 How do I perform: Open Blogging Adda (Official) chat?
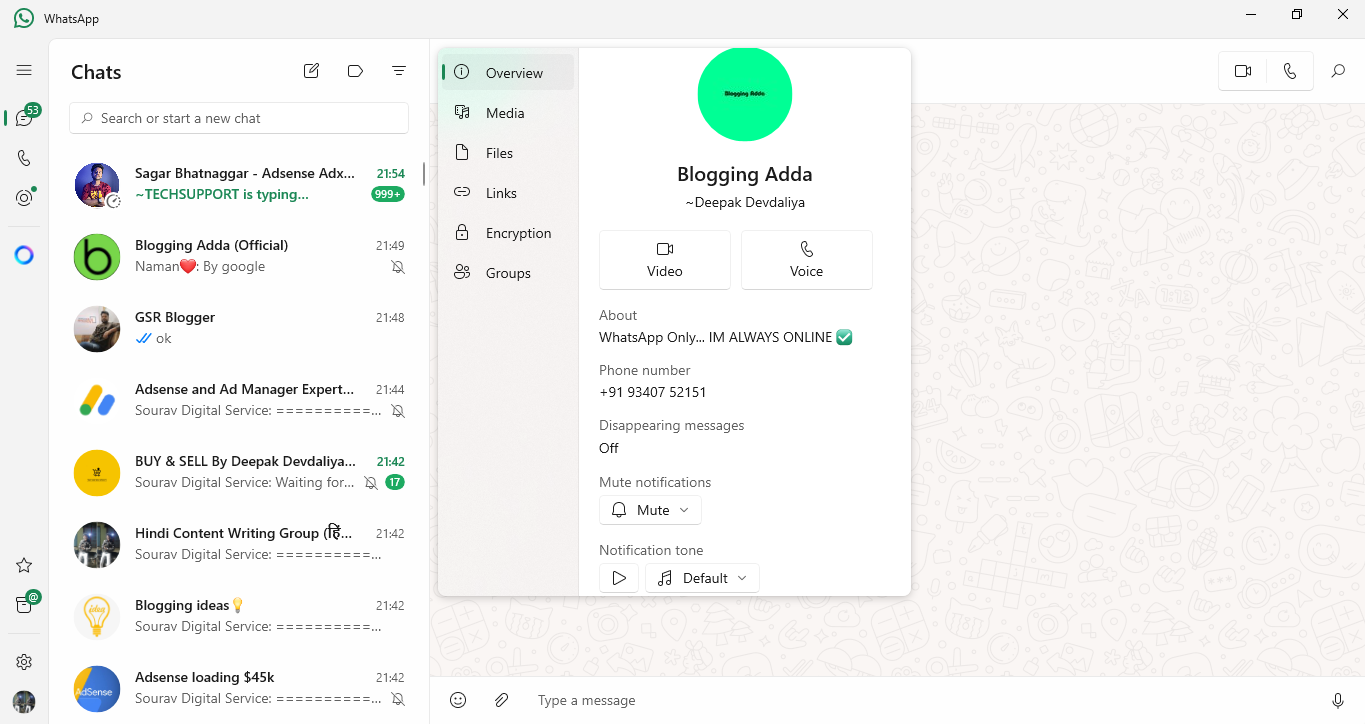click(x=239, y=256)
